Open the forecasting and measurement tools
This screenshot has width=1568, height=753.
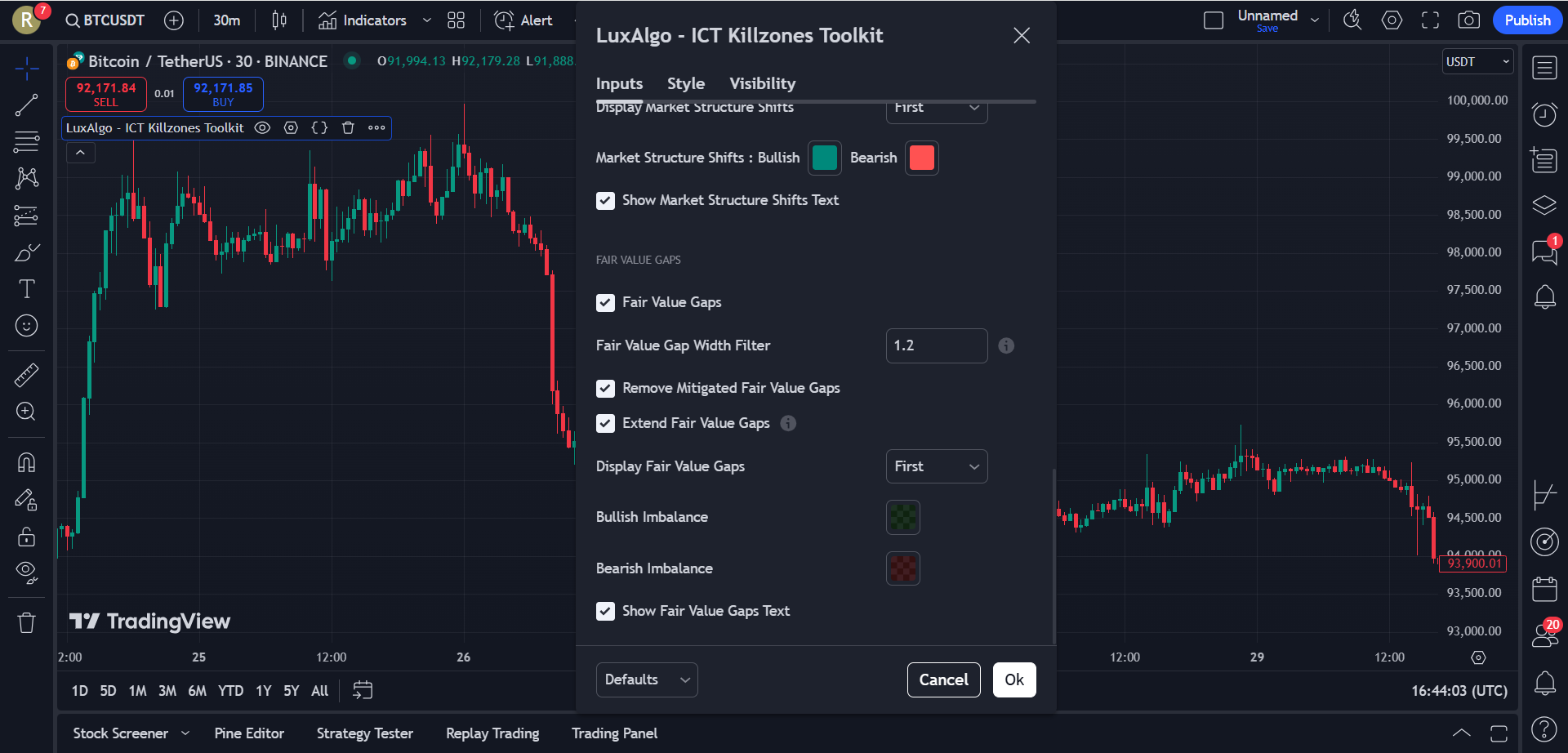26,216
